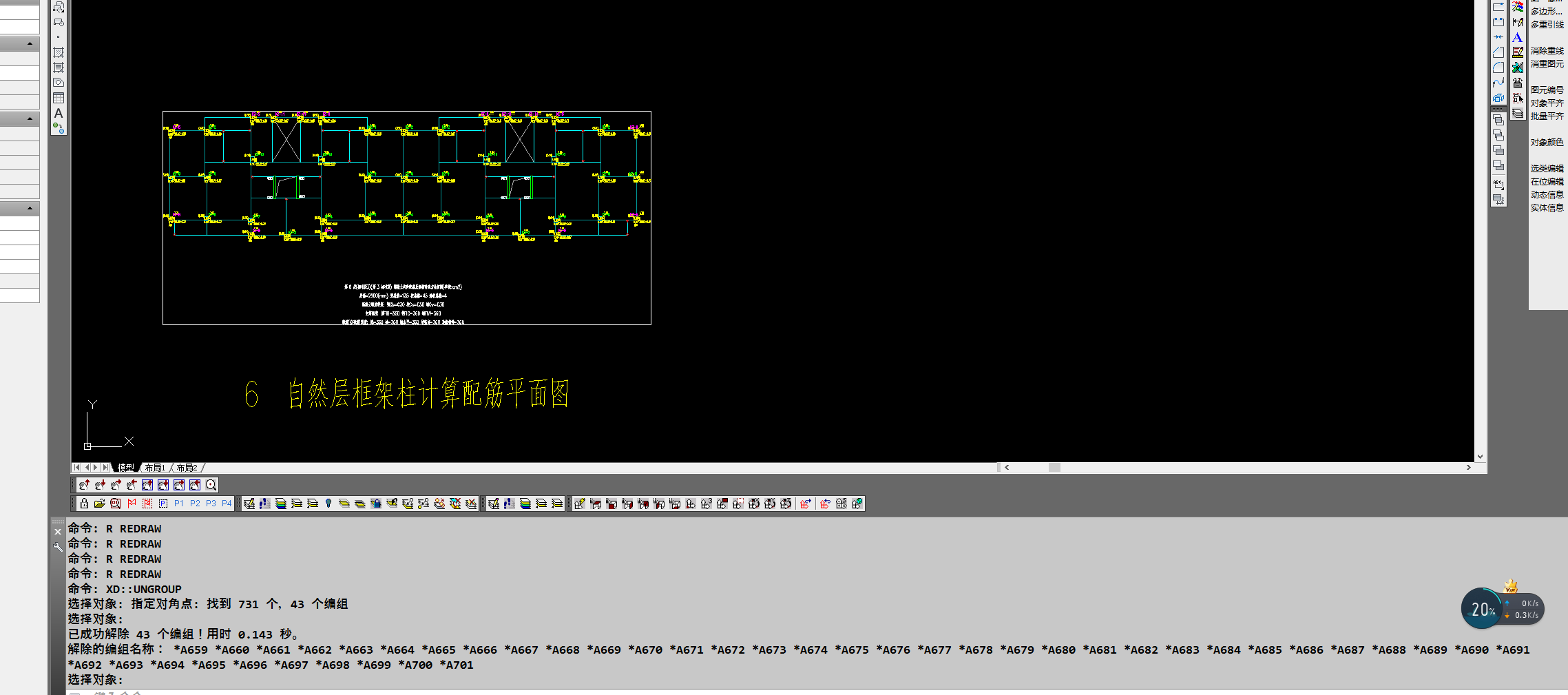
Task: Go to first layout tab arrow
Action: coord(76,468)
